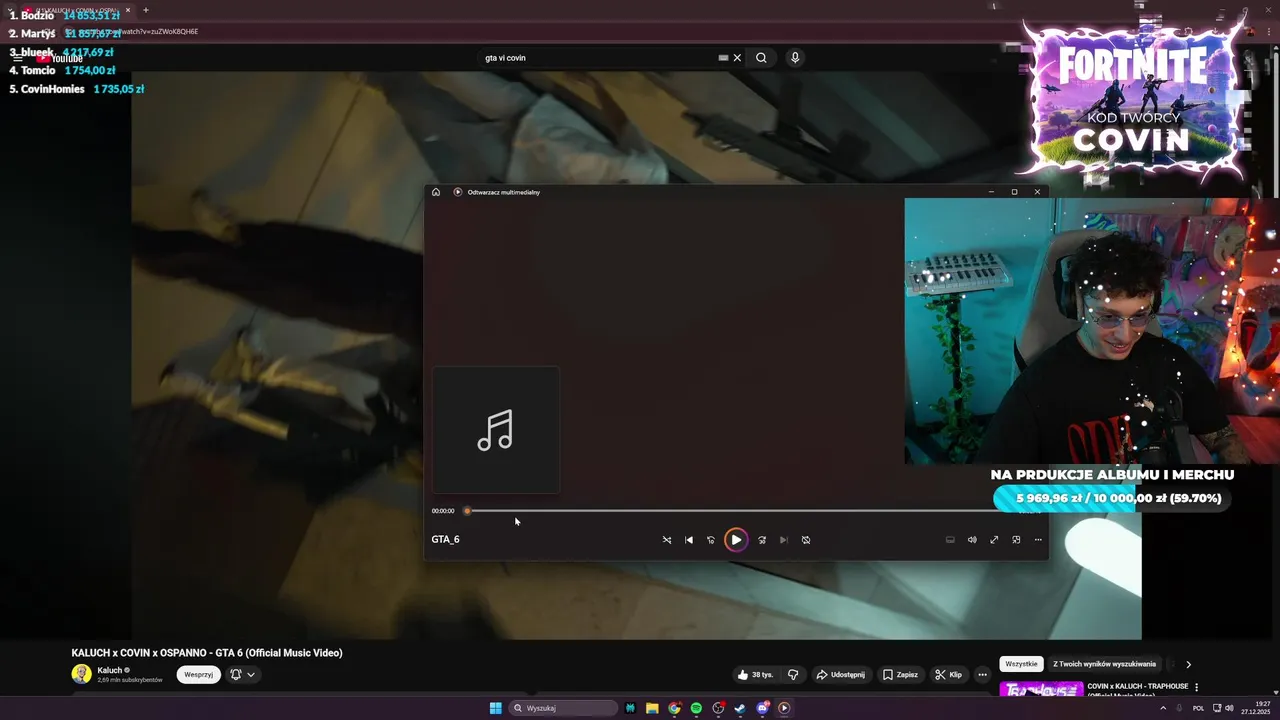Viewport: 1280px width, 720px height.
Task: Open the Kaluch channel avatar
Action: (x=81, y=674)
